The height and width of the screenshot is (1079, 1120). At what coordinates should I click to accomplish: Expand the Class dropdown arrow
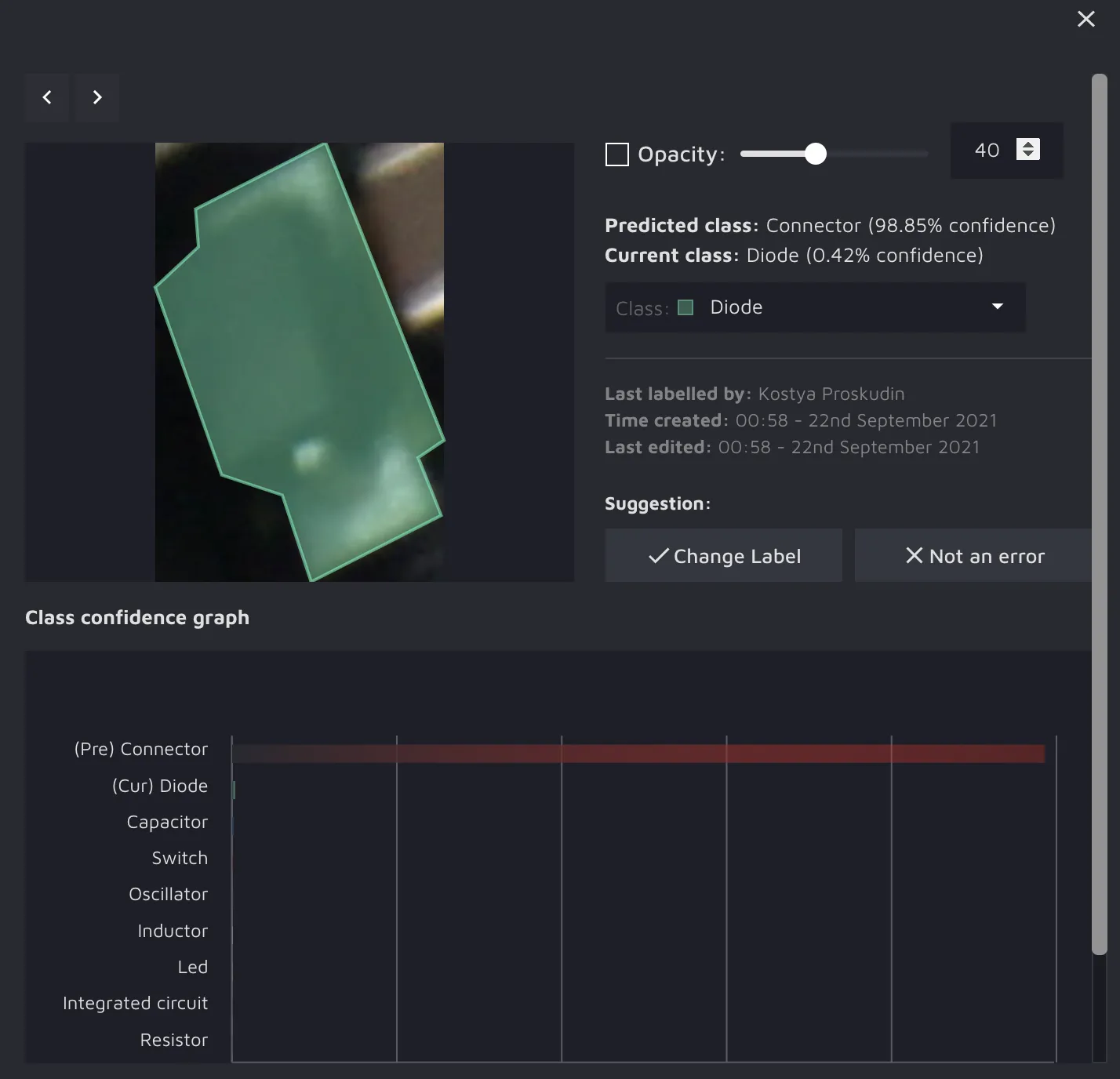997,307
